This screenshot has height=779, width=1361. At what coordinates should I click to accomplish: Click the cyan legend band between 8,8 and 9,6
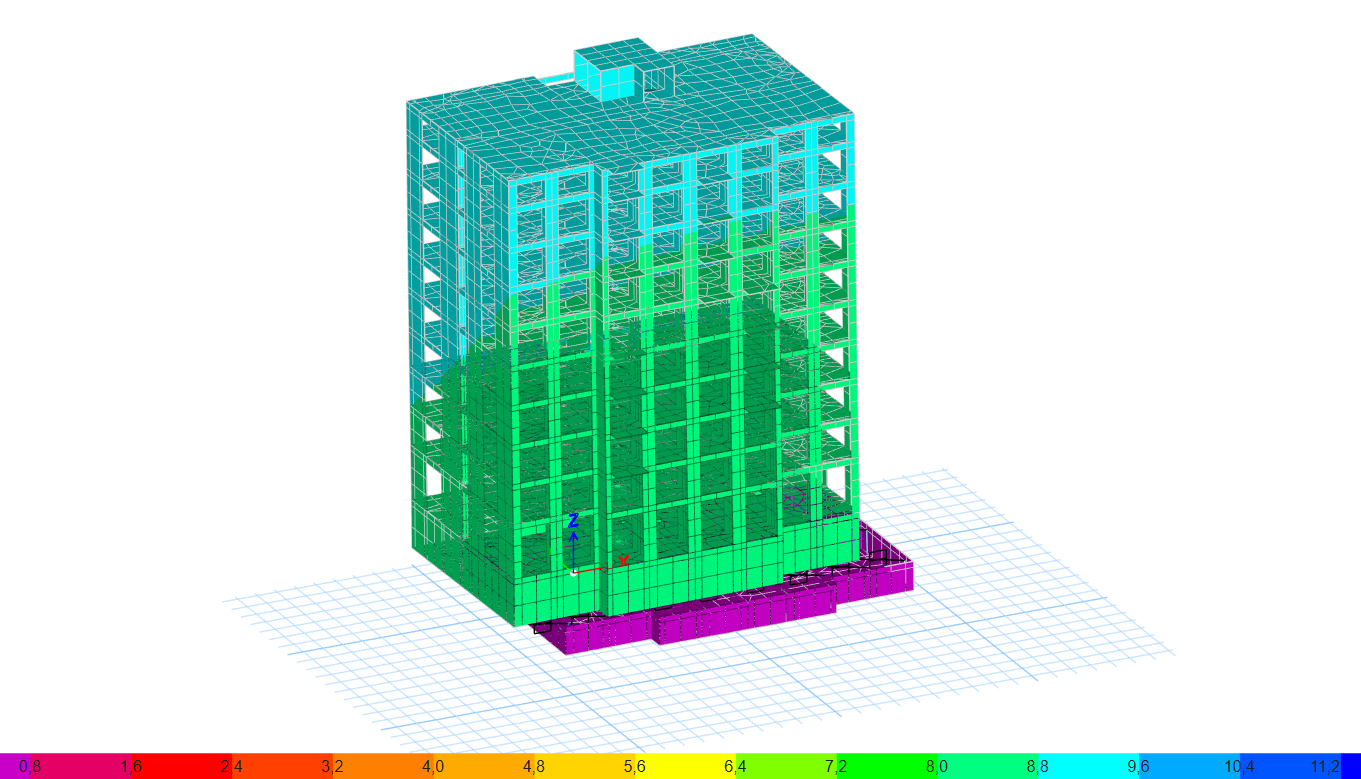point(1088,766)
